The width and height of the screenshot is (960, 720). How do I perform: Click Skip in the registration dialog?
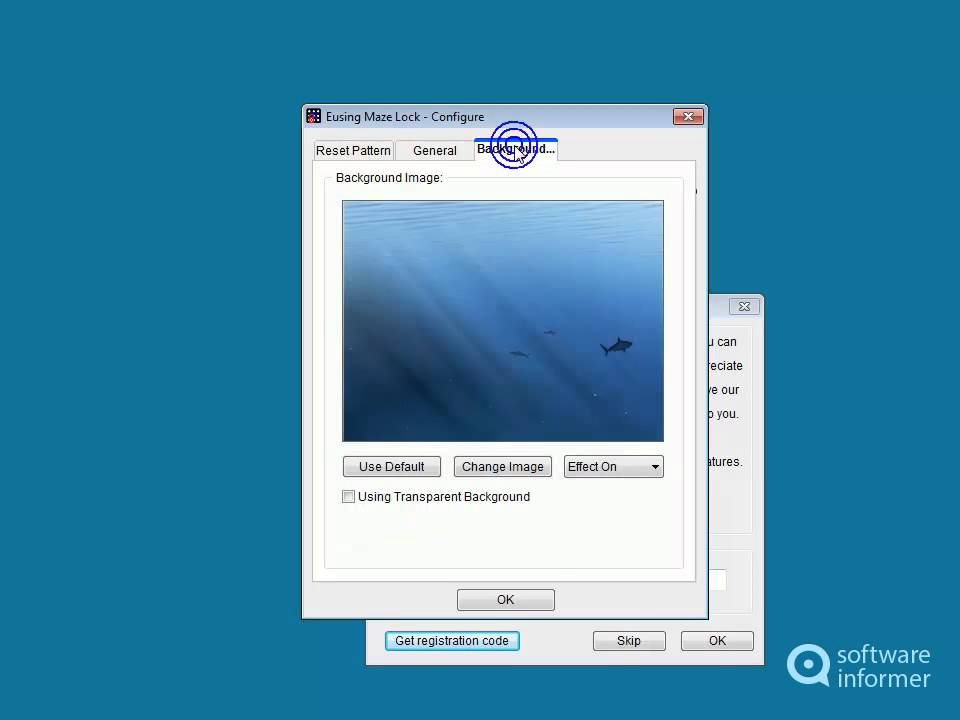629,640
